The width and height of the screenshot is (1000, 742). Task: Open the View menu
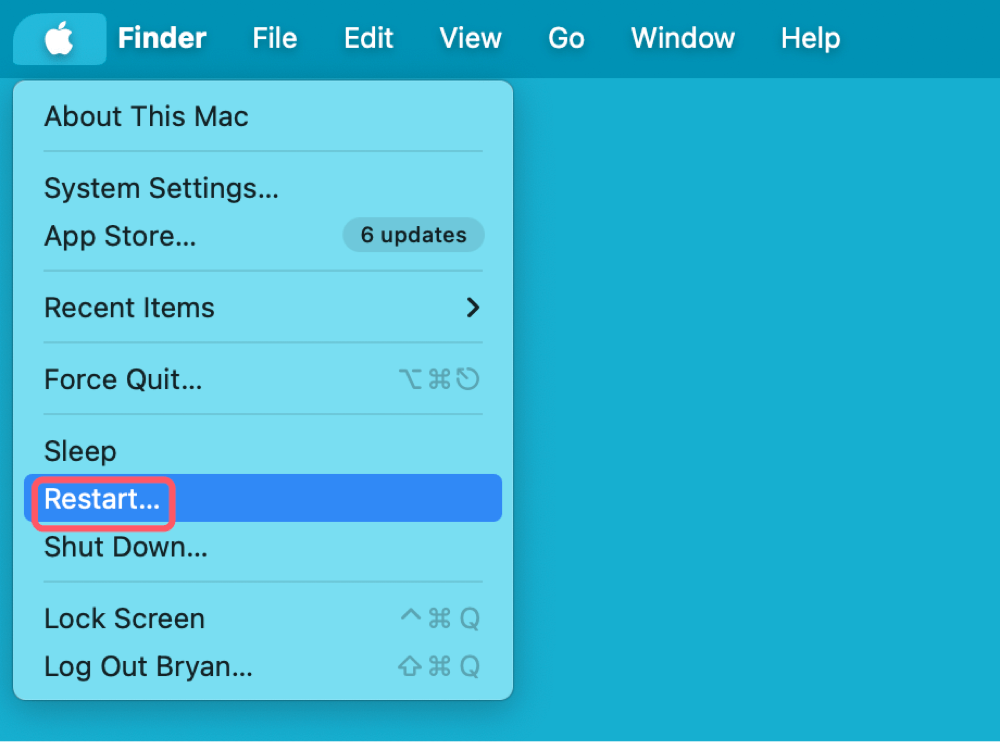point(470,38)
